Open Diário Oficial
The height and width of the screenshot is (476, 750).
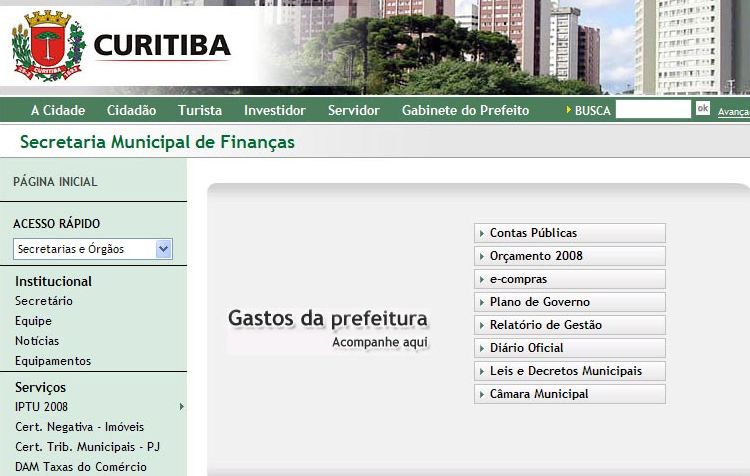coord(570,348)
